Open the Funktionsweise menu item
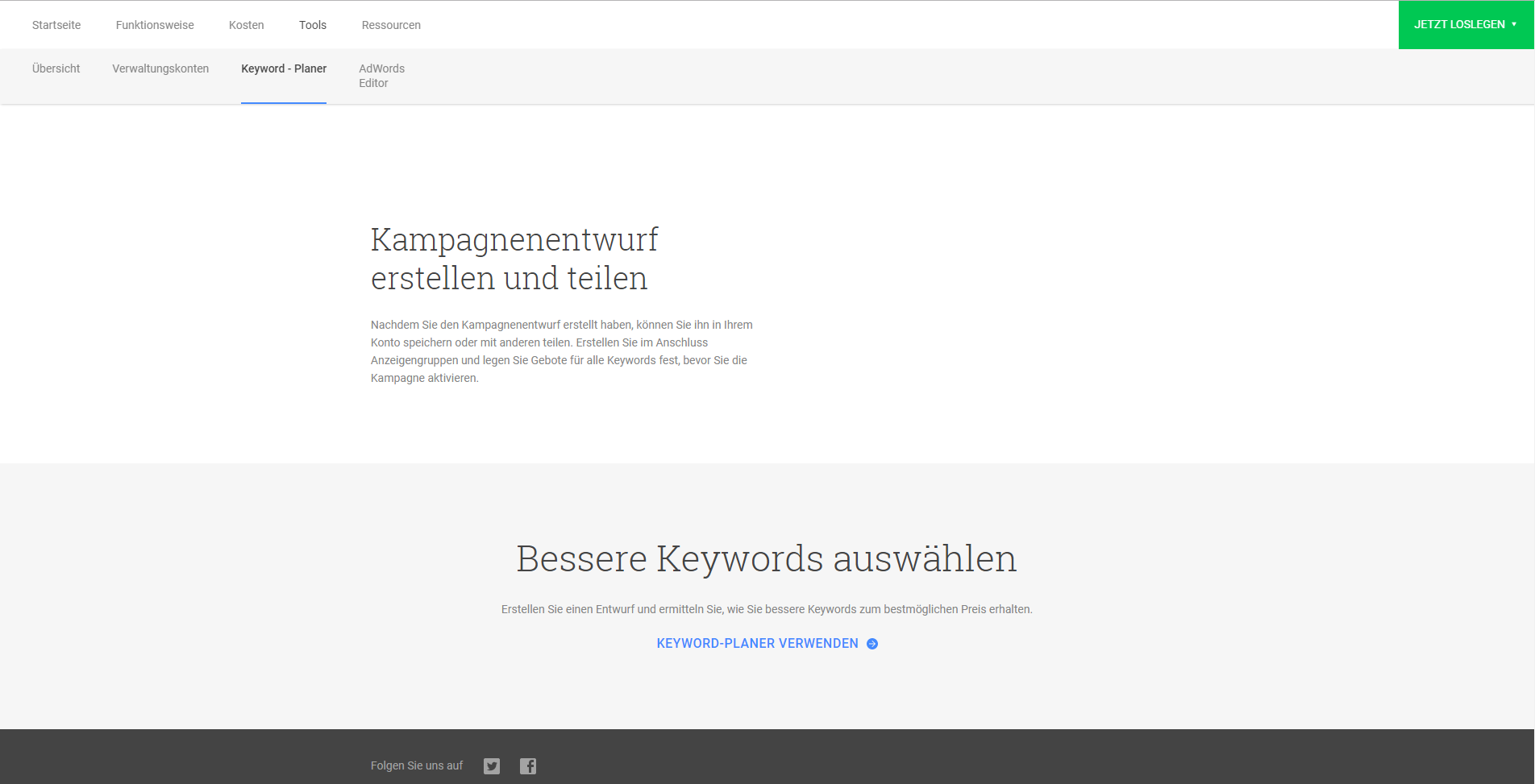 coord(155,25)
